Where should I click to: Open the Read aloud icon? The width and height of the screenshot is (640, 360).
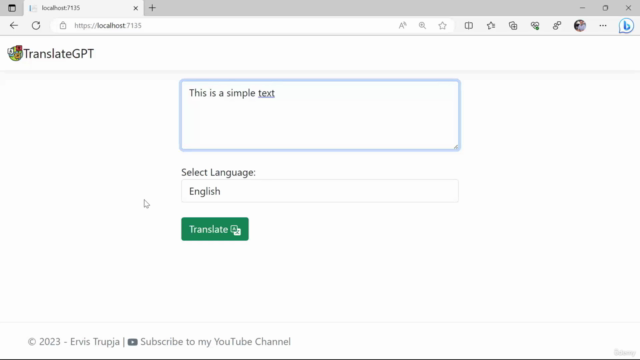coord(402,25)
